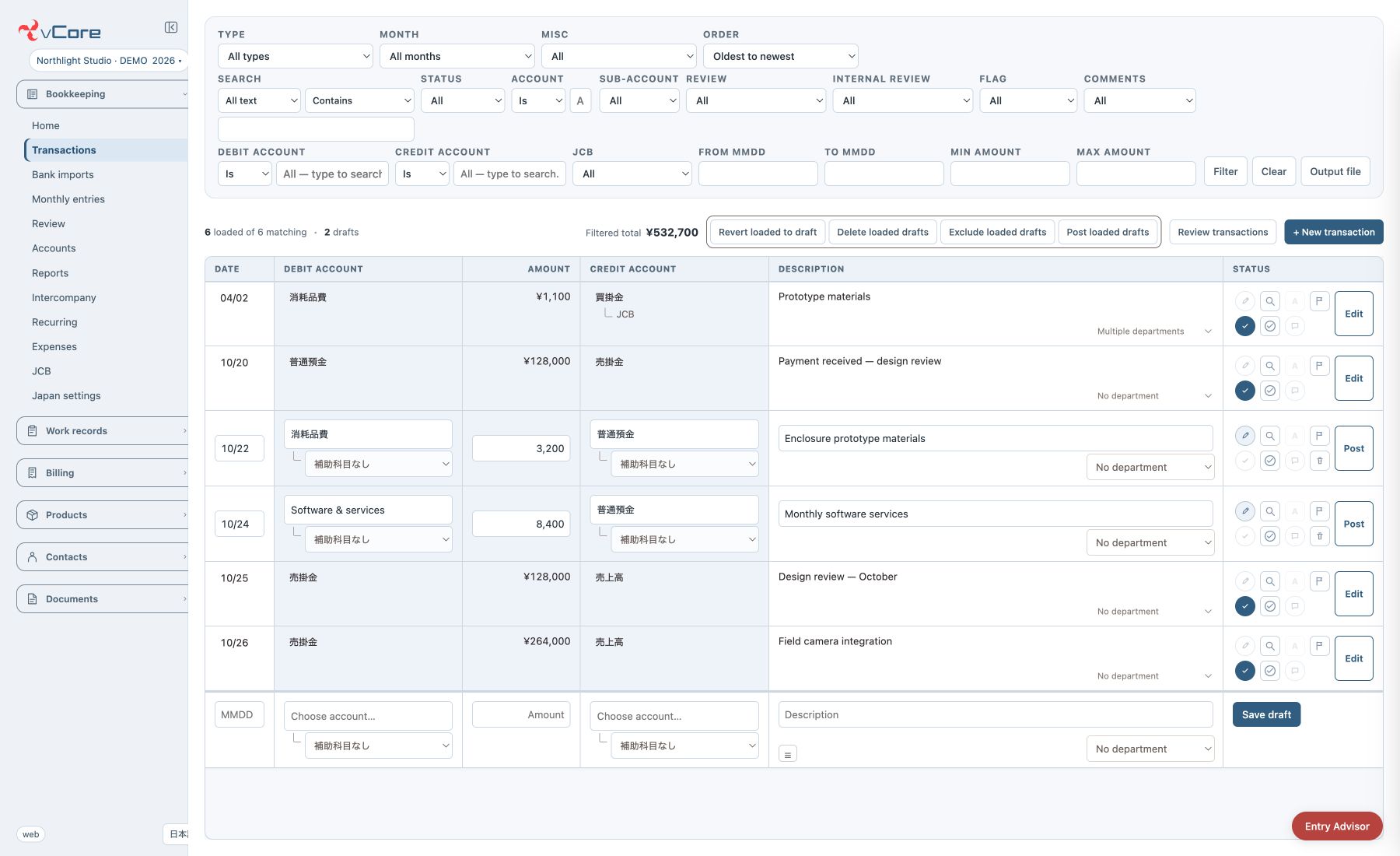Screen dimensions: 1400x856
Task: Delete the Monthly software services draft
Action: [x=1319, y=536]
